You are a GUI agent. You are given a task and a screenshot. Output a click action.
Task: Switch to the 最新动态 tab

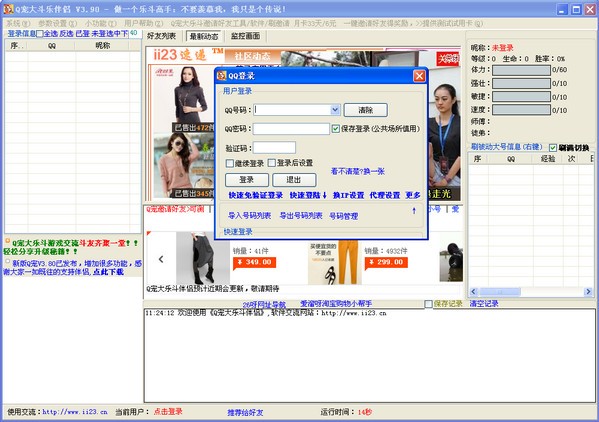tap(204, 36)
